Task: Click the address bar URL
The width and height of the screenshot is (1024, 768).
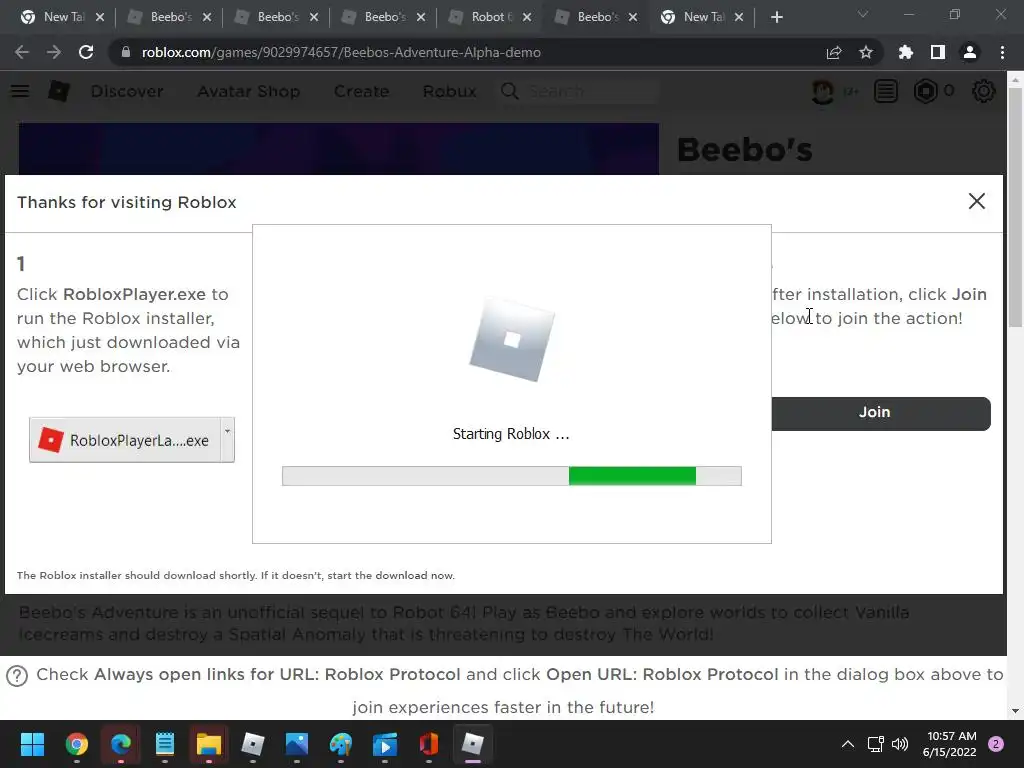Action: (x=341, y=52)
